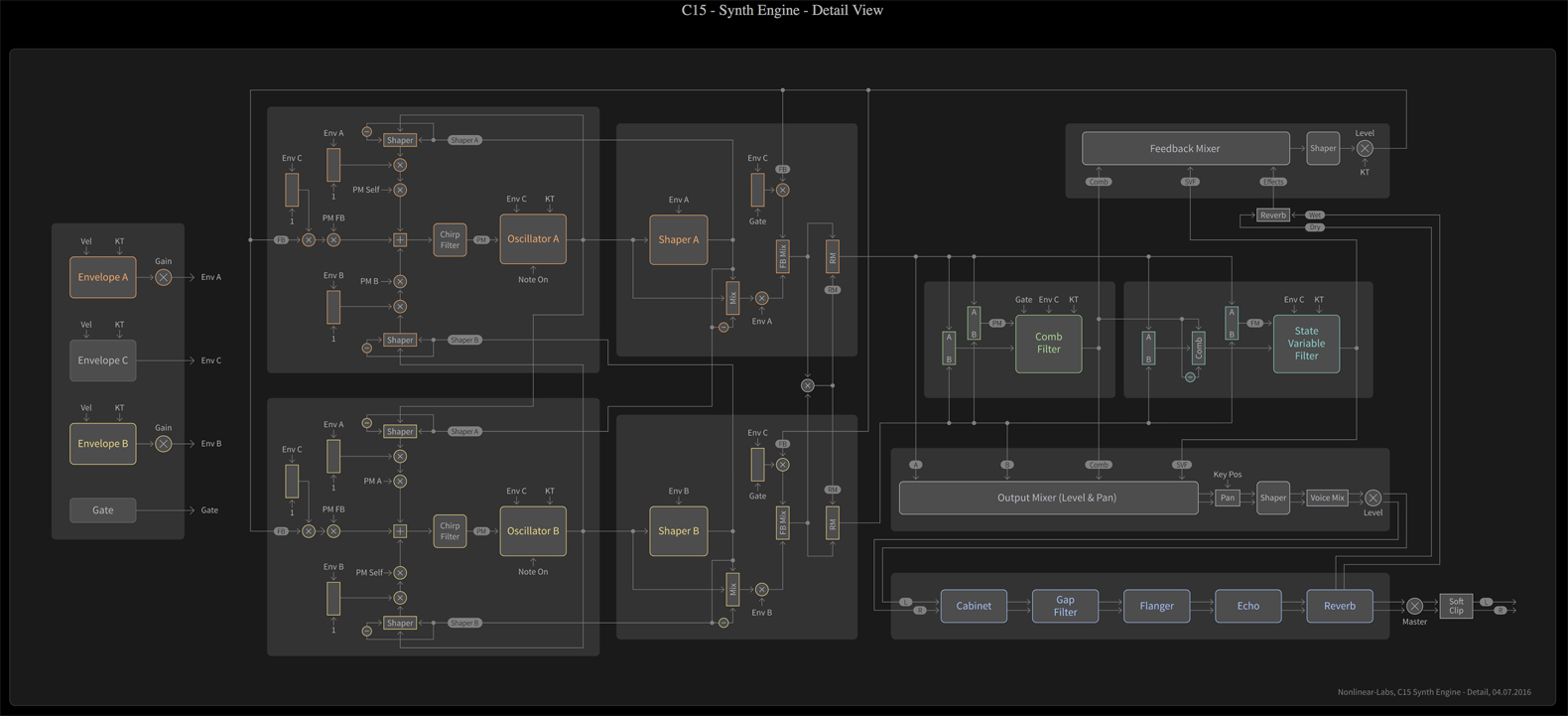Select the Cabinet effect block

tap(974, 606)
